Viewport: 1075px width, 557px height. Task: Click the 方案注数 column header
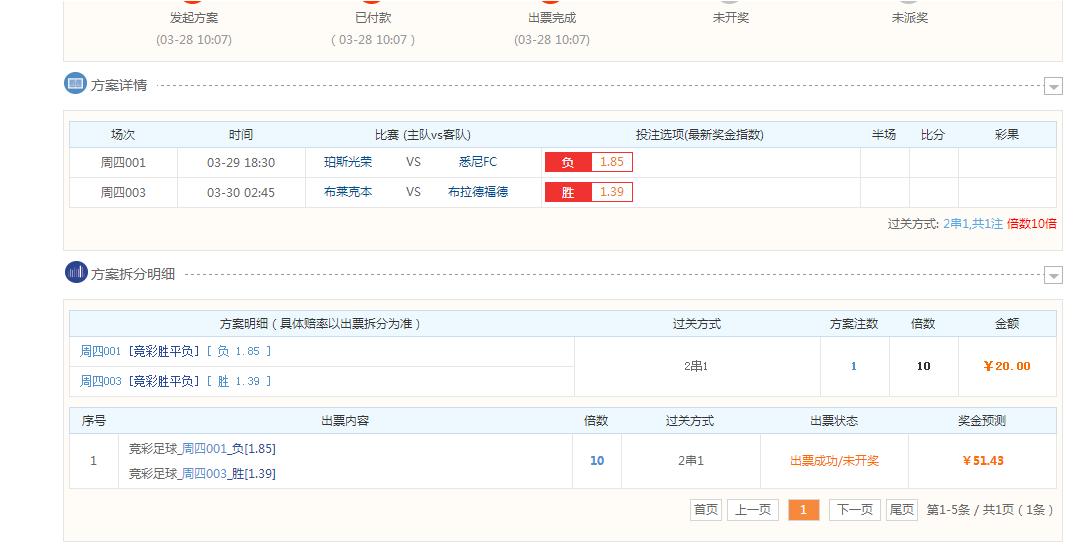(x=854, y=324)
